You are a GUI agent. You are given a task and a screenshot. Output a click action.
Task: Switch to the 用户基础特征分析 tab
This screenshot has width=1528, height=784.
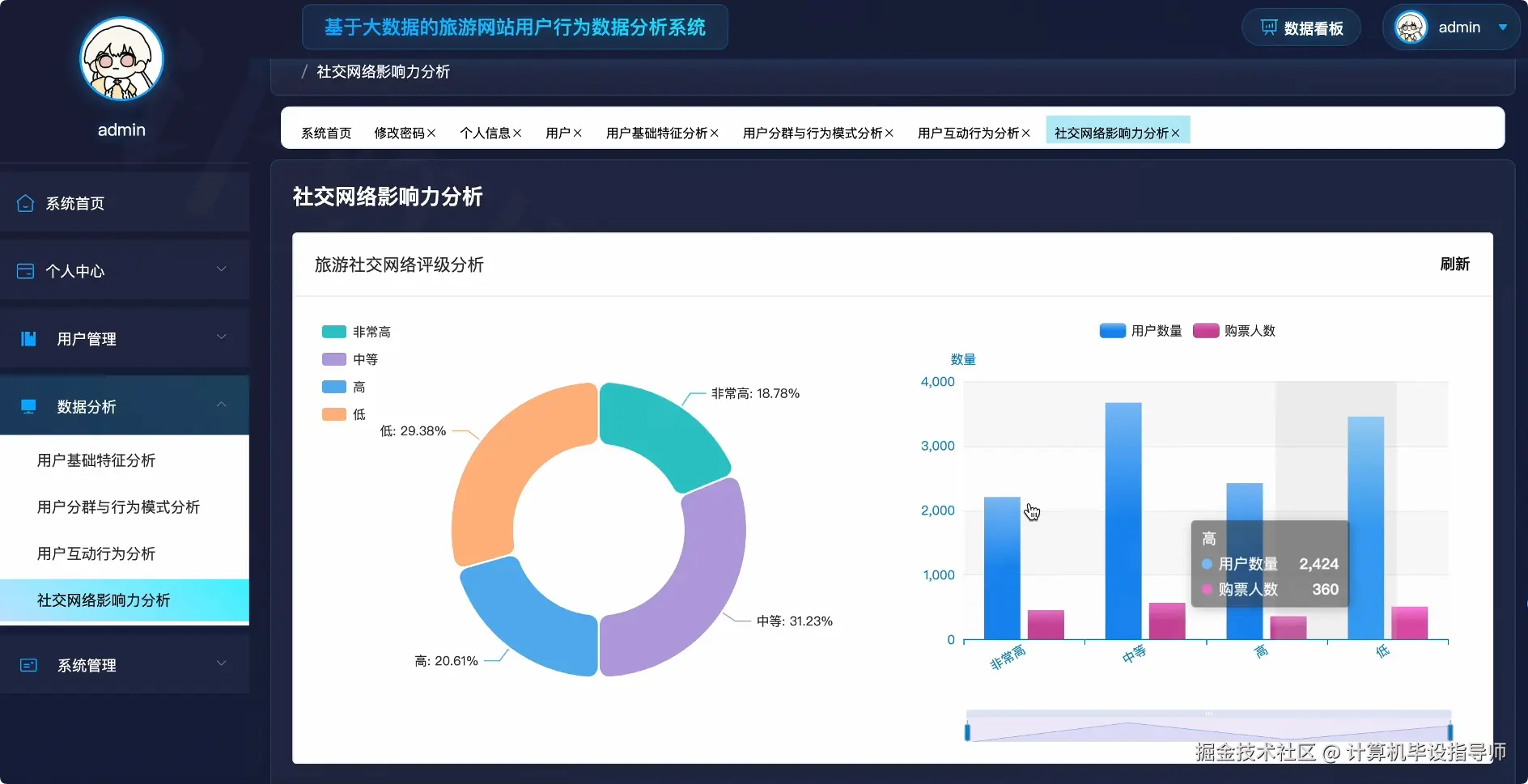[656, 133]
